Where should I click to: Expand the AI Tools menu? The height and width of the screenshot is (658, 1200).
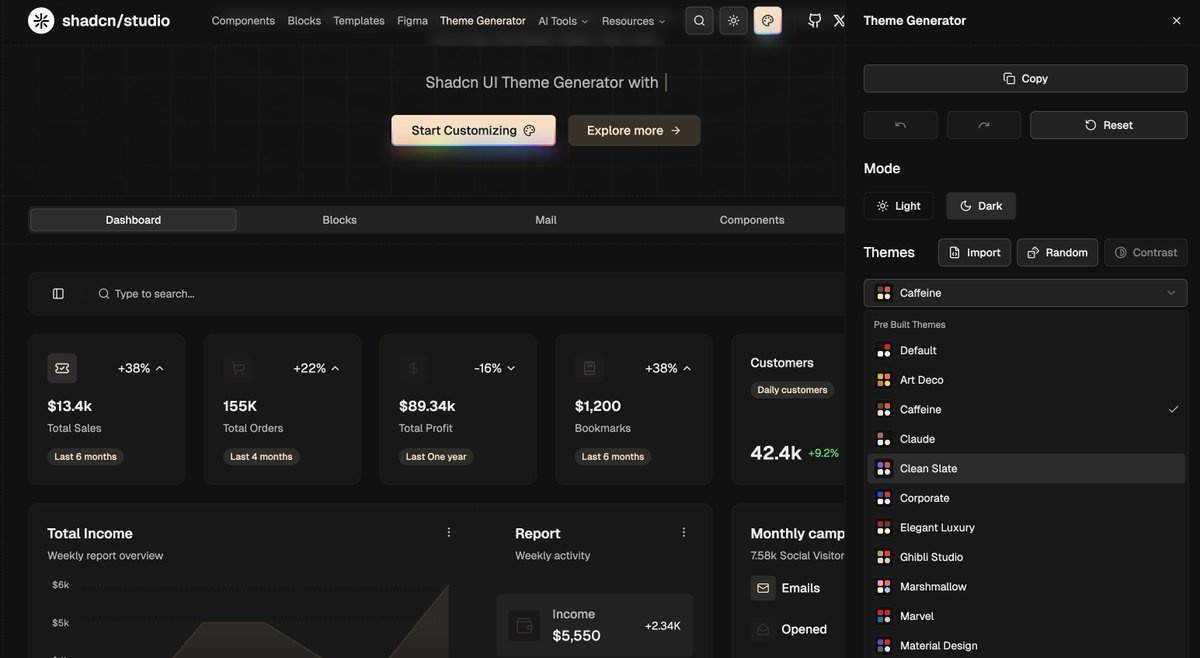point(563,20)
